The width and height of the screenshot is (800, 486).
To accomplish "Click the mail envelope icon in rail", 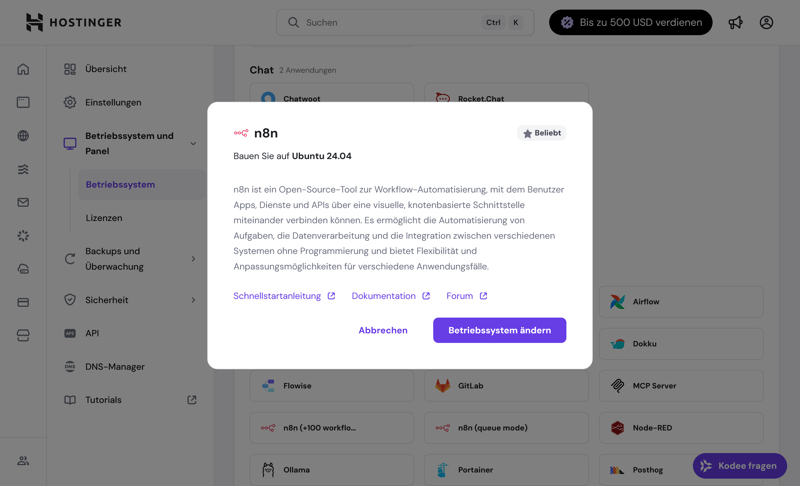I will point(23,202).
